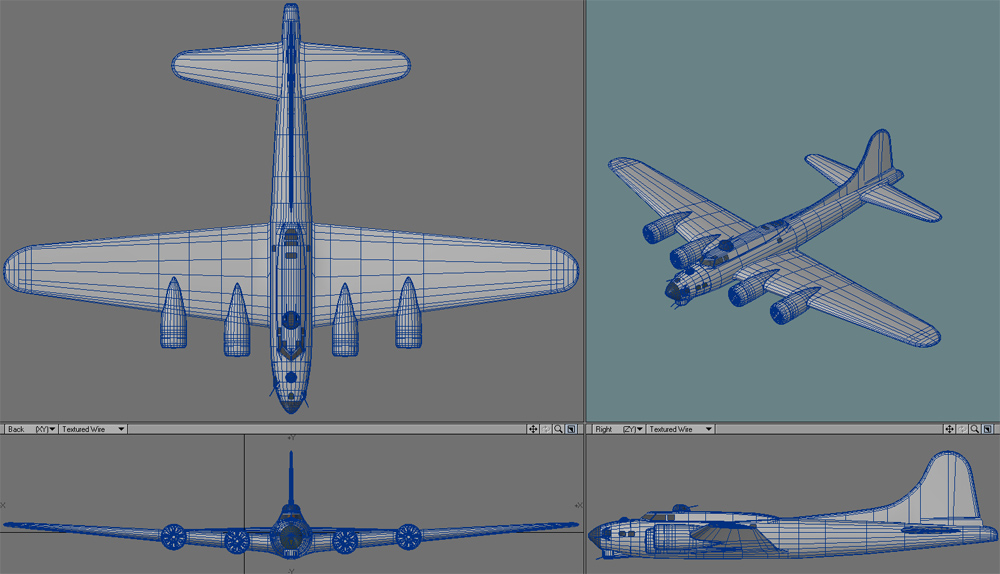This screenshot has width=1000, height=574.
Task: Activate the zoom magnifier in Back viewport
Action: [558, 429]
